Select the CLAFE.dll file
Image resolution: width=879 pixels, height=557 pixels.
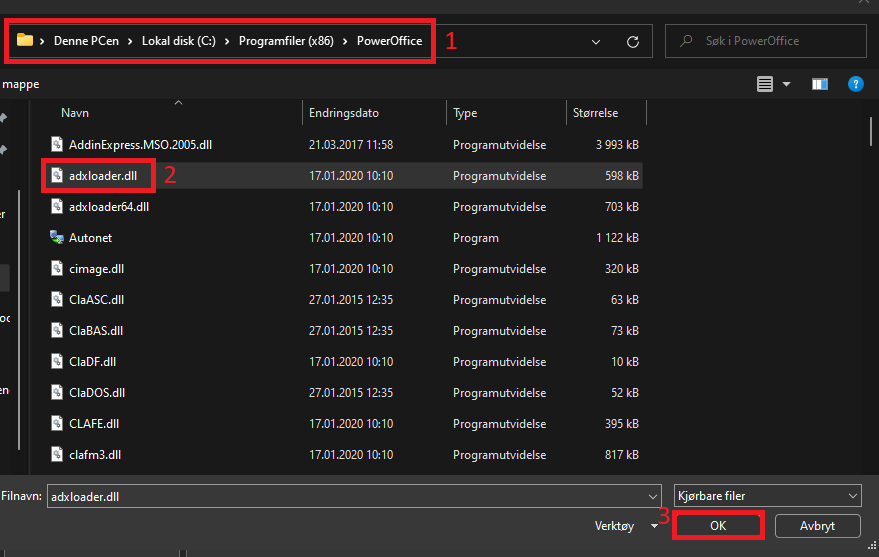pyautogui.click(x=94, y=424)
